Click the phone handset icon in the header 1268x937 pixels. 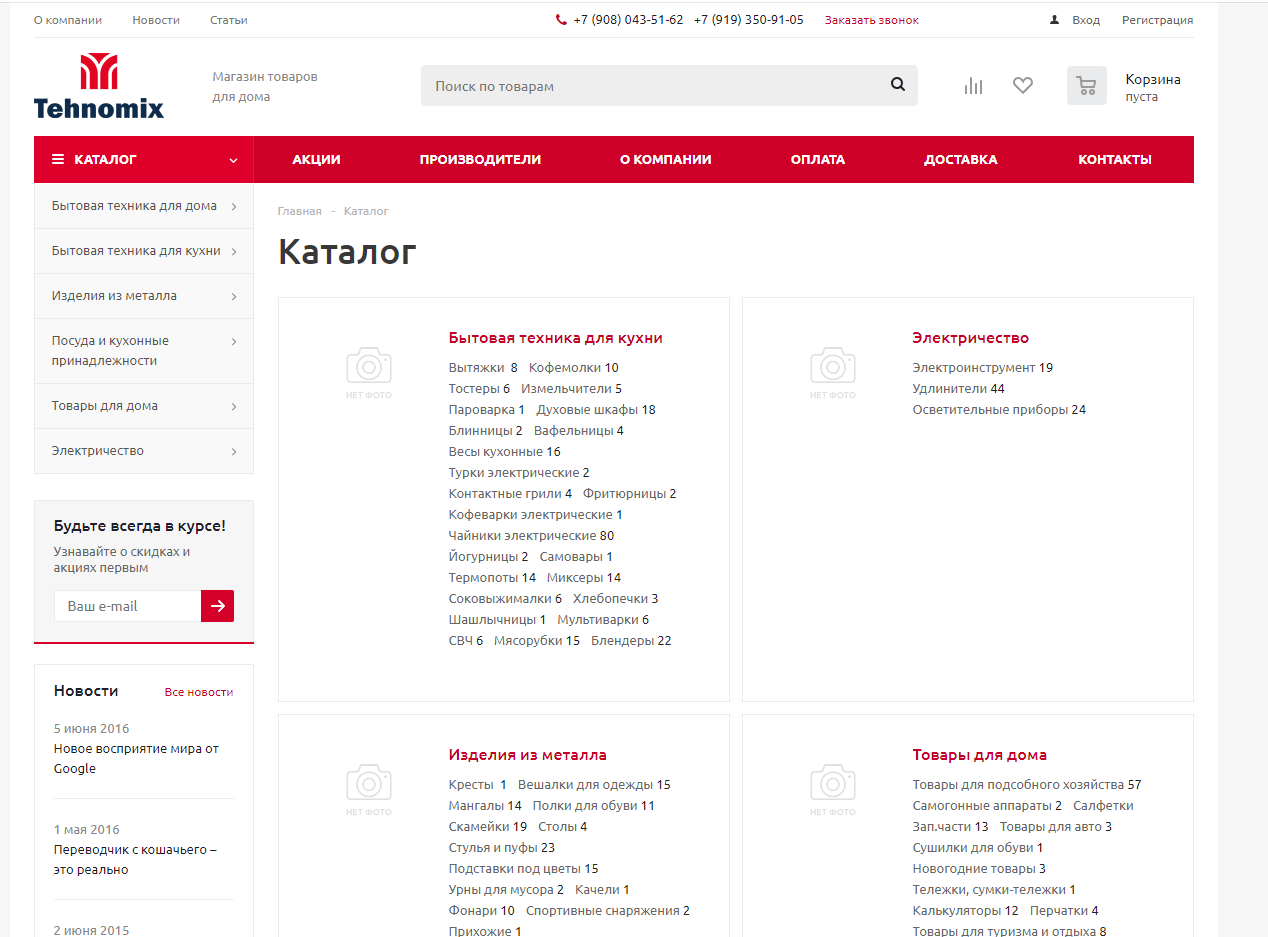click(x=561, y=18)
